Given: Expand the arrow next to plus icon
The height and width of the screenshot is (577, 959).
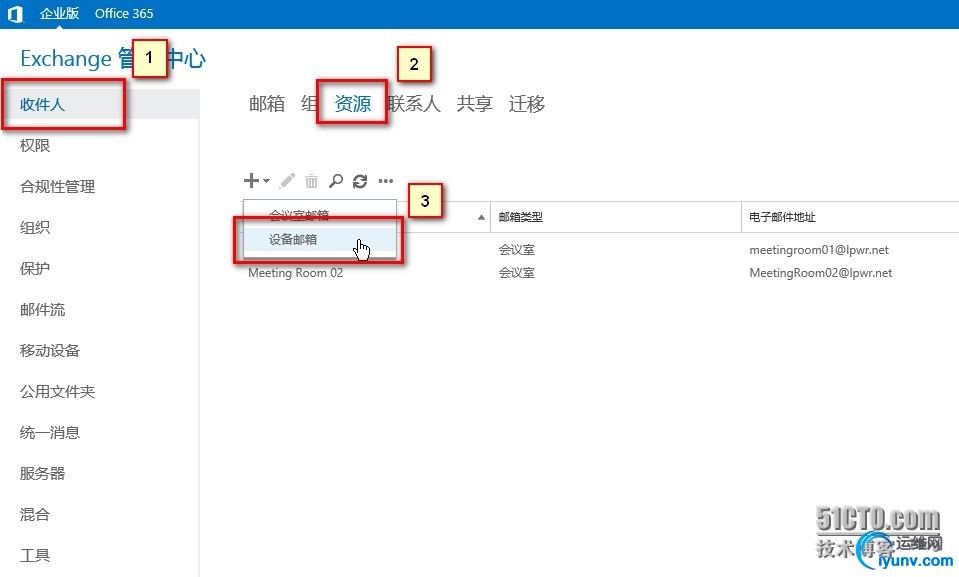Looking at the screenshot, I should (267, 181).
